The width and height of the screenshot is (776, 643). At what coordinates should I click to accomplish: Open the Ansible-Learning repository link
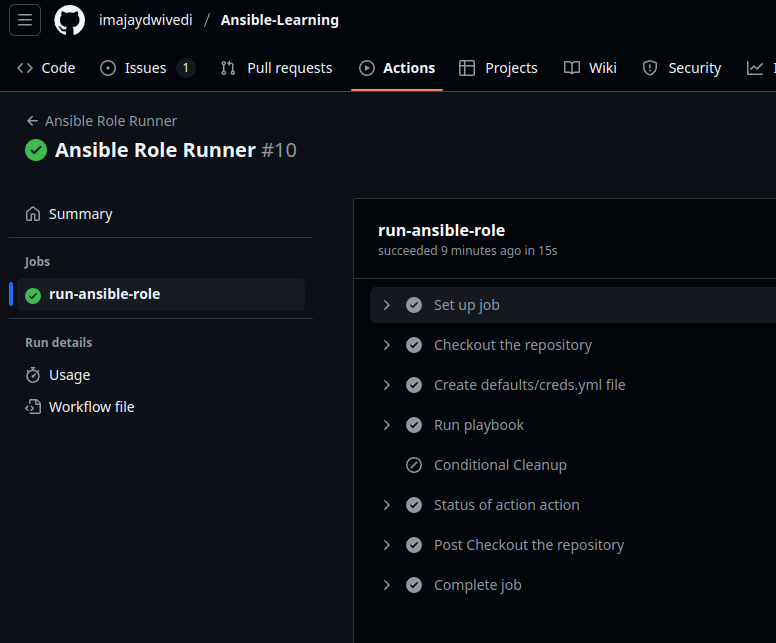click(x=280, y=20)
